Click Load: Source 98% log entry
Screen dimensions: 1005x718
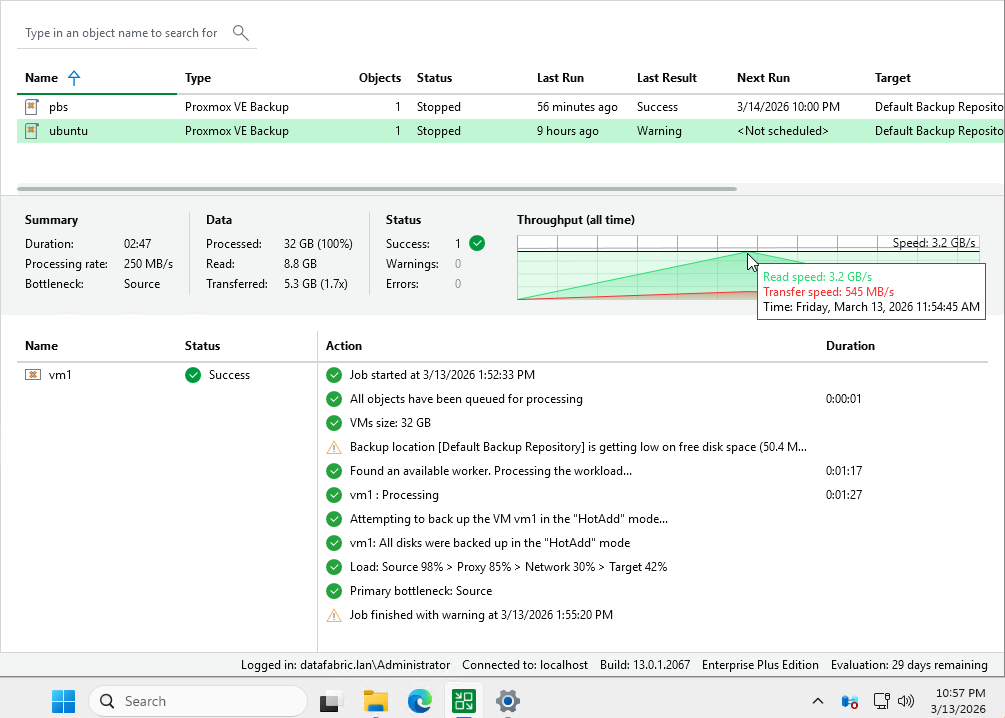pyautogui.click(x=508, y=567)
